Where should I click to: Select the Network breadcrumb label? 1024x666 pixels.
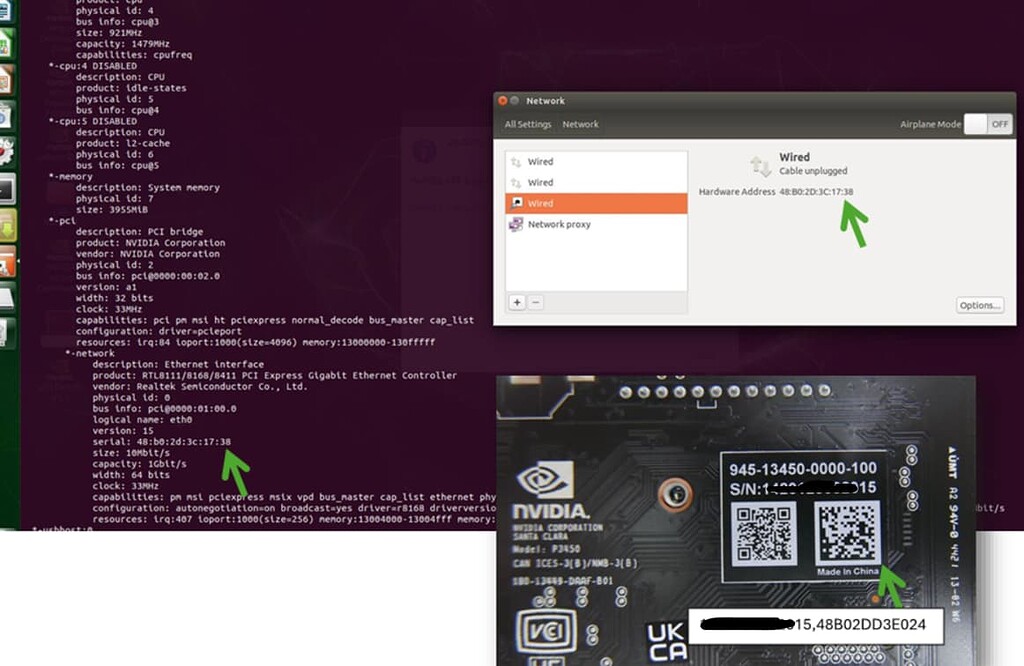[581, 124]
